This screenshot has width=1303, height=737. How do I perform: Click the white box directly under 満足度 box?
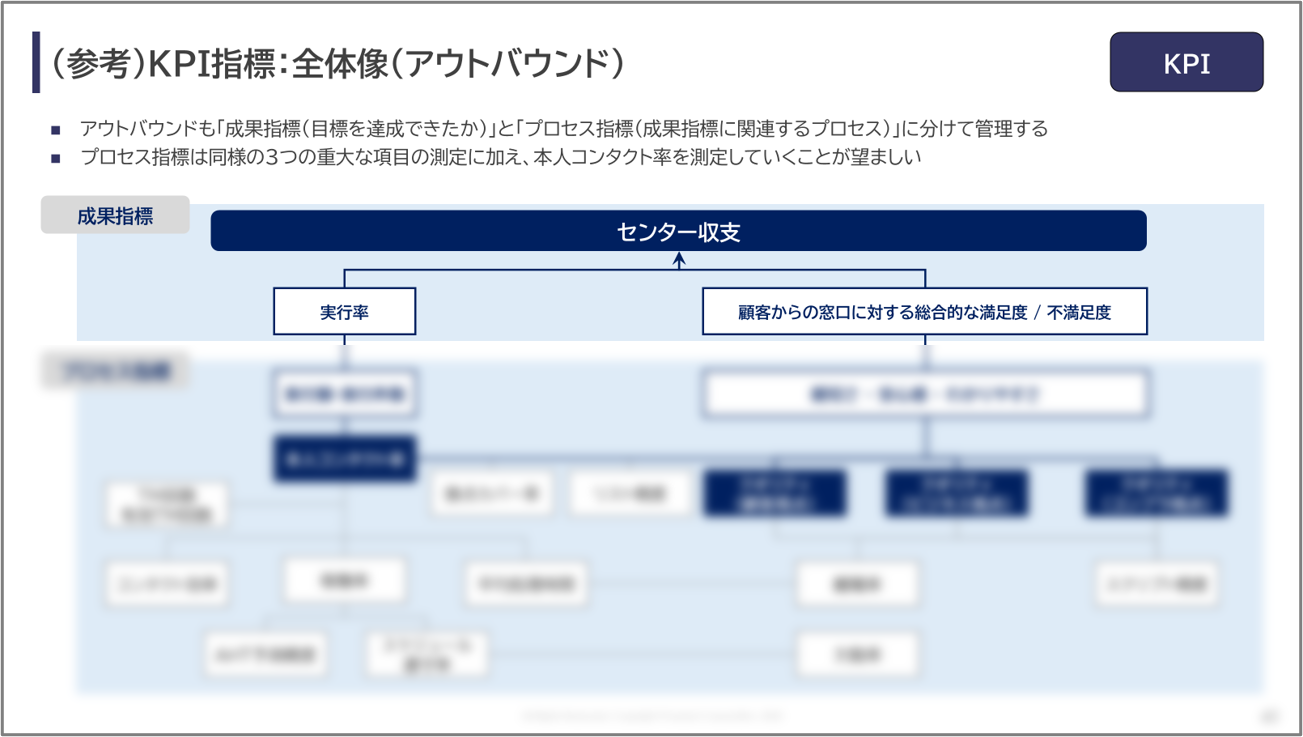pos(927,392)
